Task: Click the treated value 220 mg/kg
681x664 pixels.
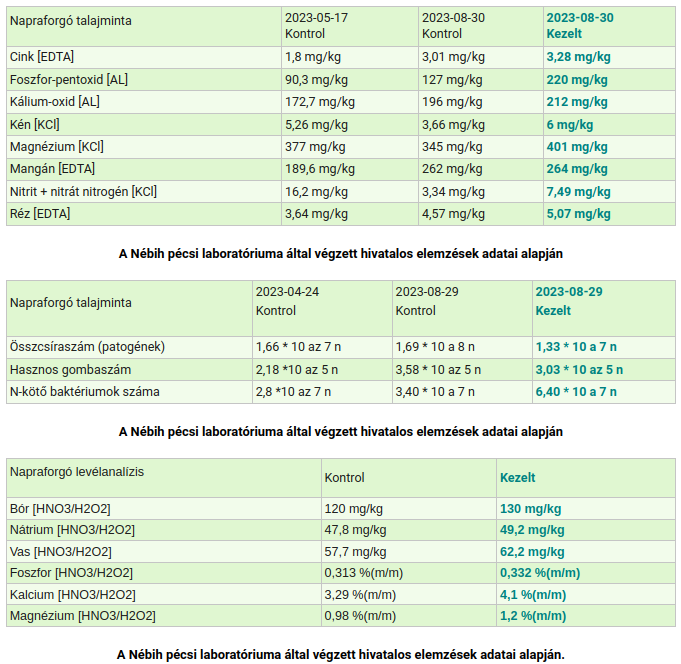Action: 578,79
